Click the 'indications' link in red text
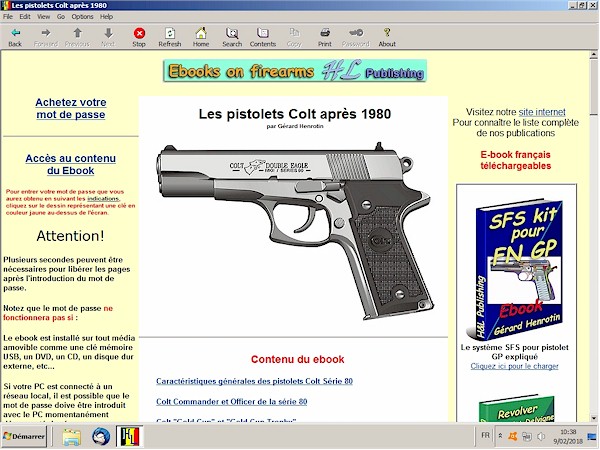The width and height of the screenshot is (600, 450). click(x=103, y=199)
